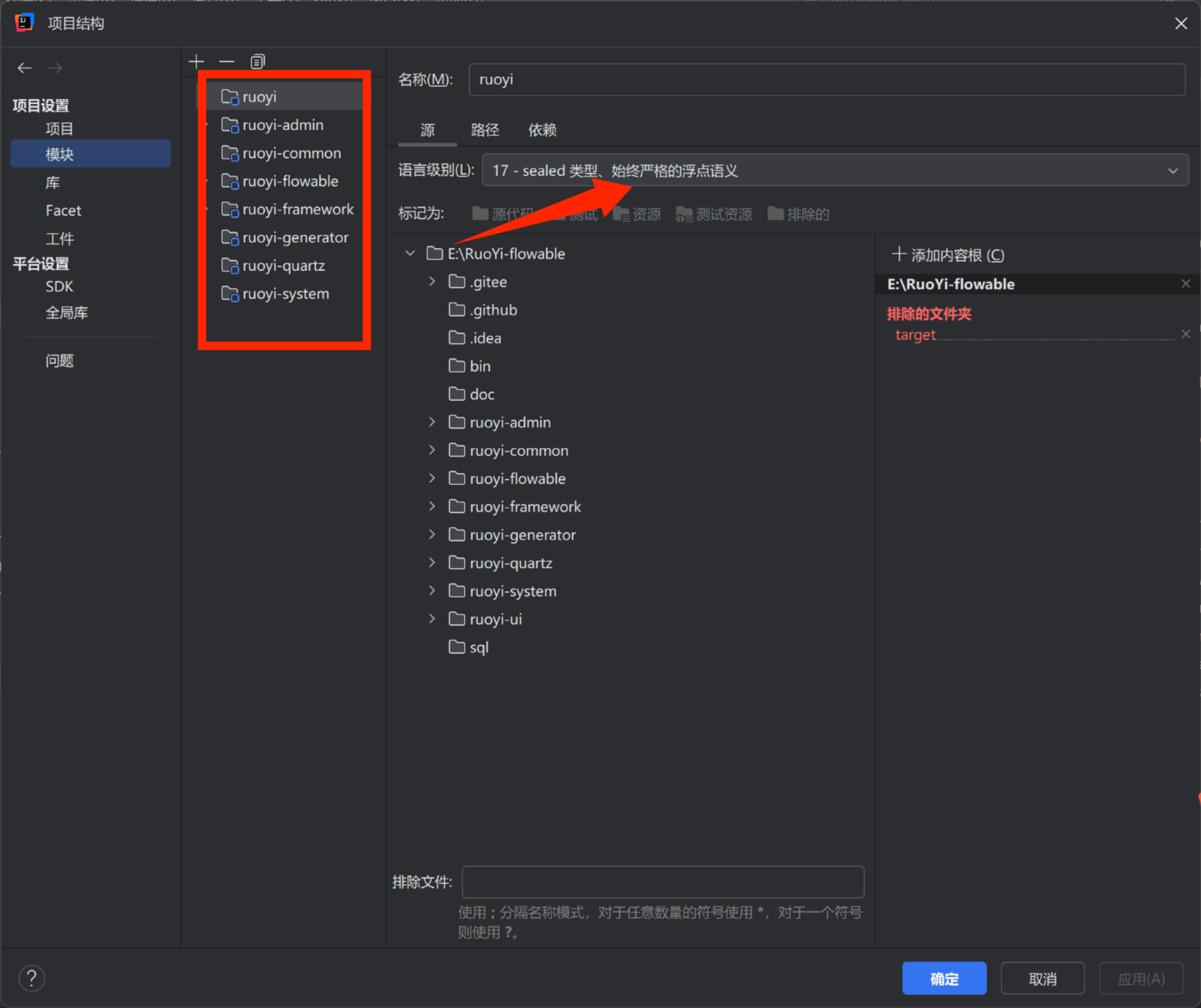
Task: Go forward with the right arrow
Action: pos(55,68)
